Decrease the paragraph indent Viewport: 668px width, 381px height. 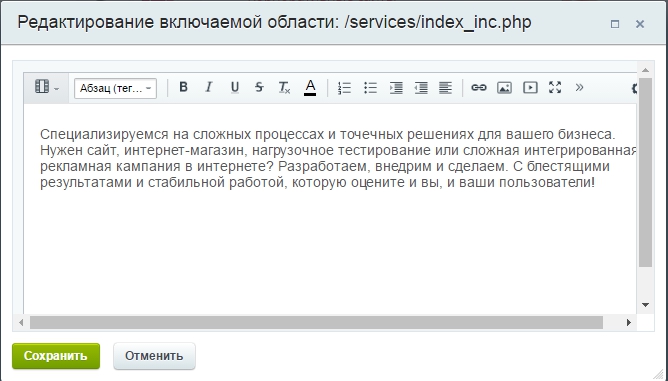[x=421, y=88]
